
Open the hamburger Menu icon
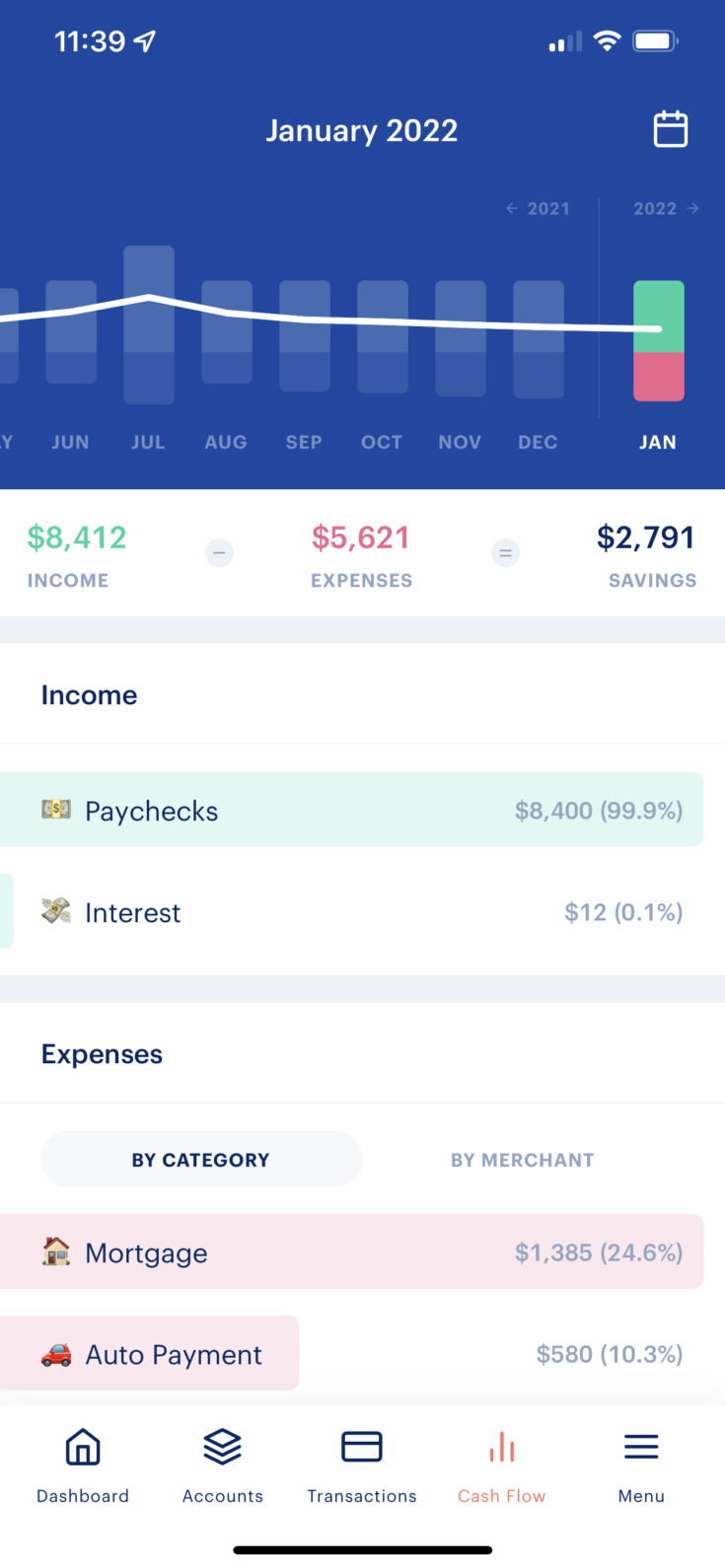641,1447
